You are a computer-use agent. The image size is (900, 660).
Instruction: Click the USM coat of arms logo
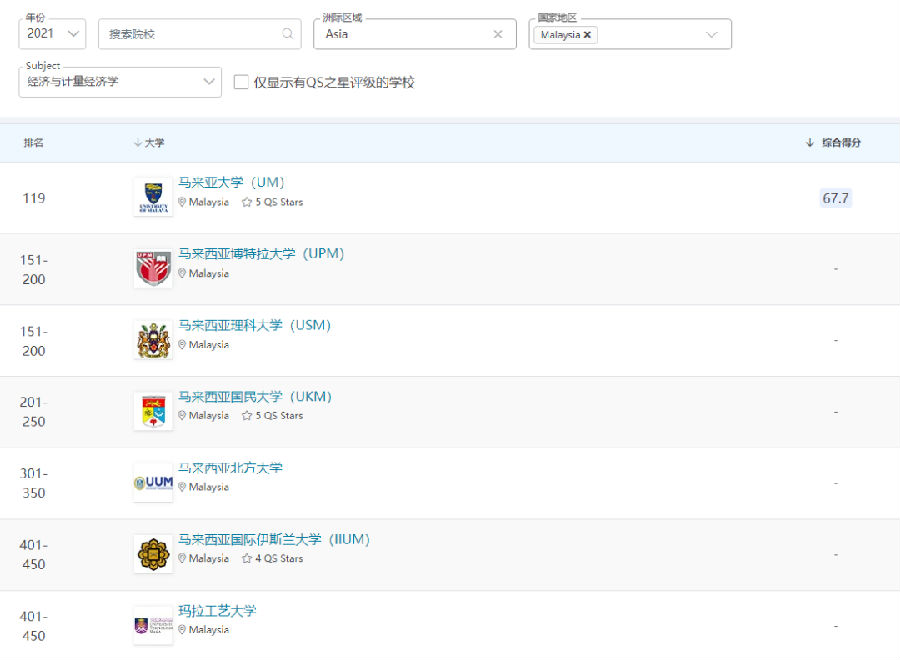(x=153, y=340)
